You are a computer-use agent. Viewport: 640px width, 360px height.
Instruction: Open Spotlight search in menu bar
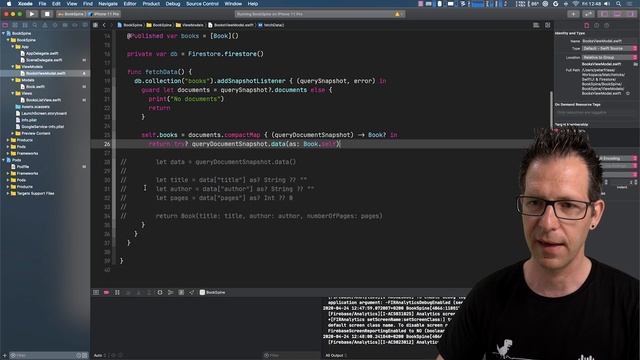pyautogui.click(x=619, y=4)
